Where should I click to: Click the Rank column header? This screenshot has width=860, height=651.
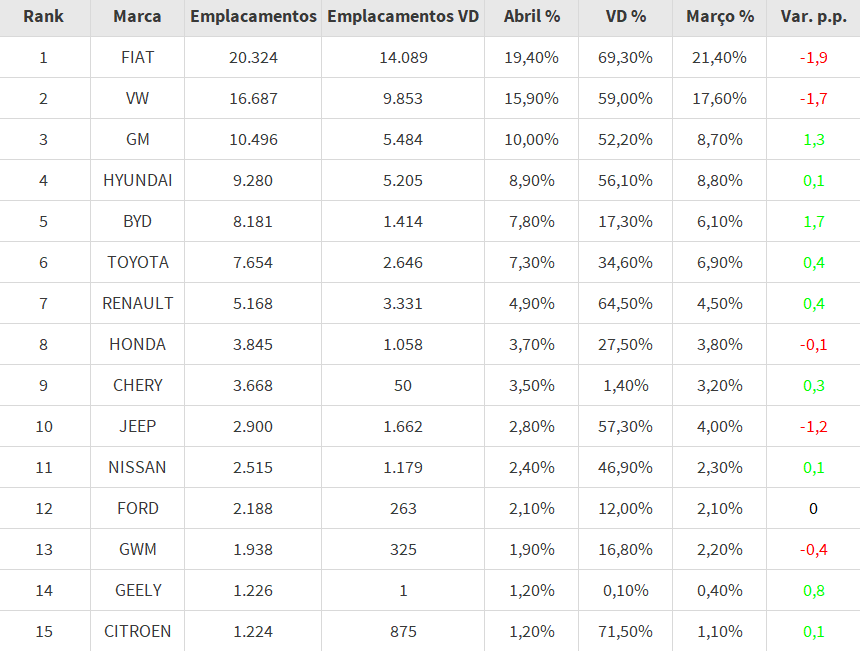click(43, 17)
